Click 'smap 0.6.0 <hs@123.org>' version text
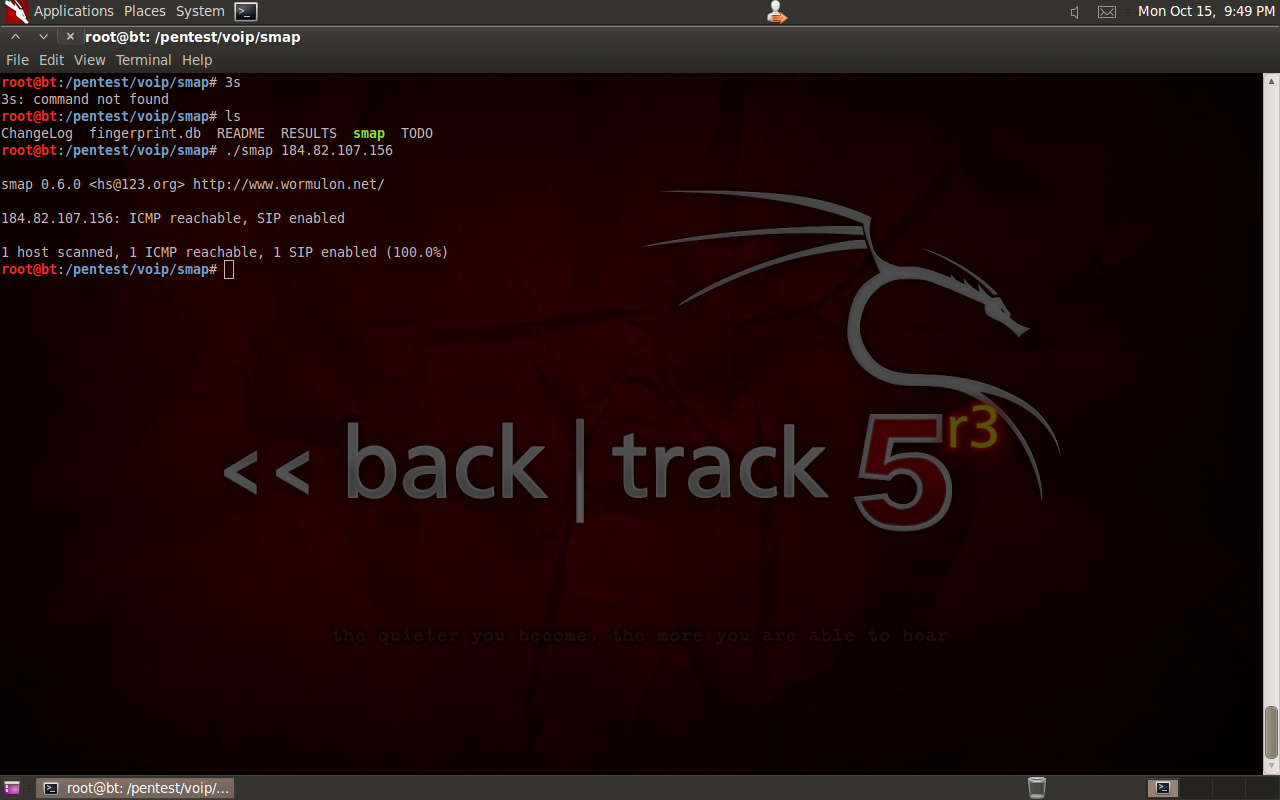This screenshot has height=800, width=1280. pyautogui.click(x=93, y=184)
